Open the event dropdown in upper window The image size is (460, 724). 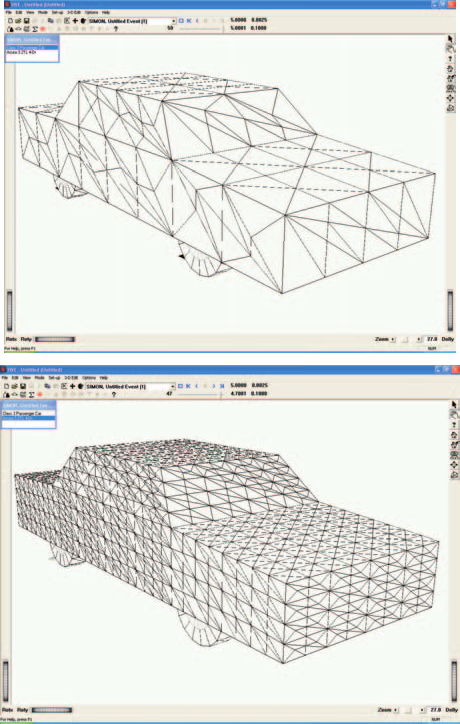click(174, 21)
